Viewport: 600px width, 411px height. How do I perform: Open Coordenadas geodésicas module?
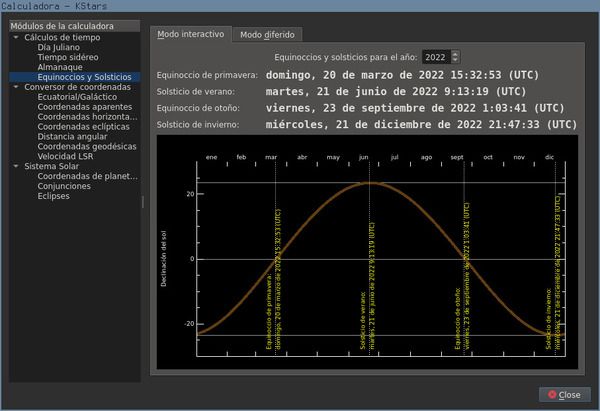pos(88,146)
